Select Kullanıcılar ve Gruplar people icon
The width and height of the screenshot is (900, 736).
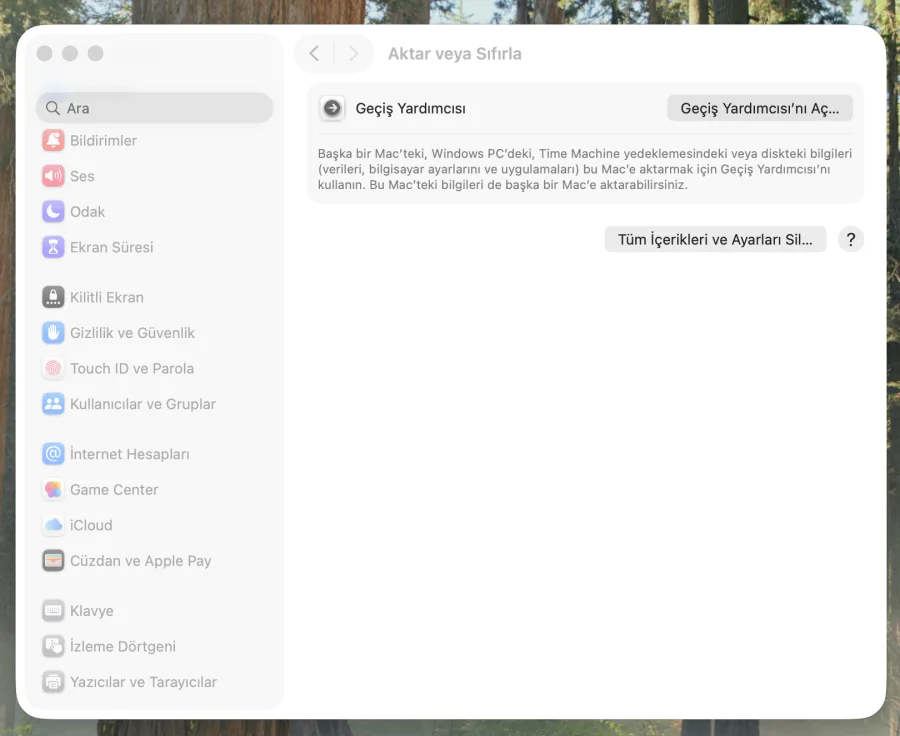click(x=53, y=404)
